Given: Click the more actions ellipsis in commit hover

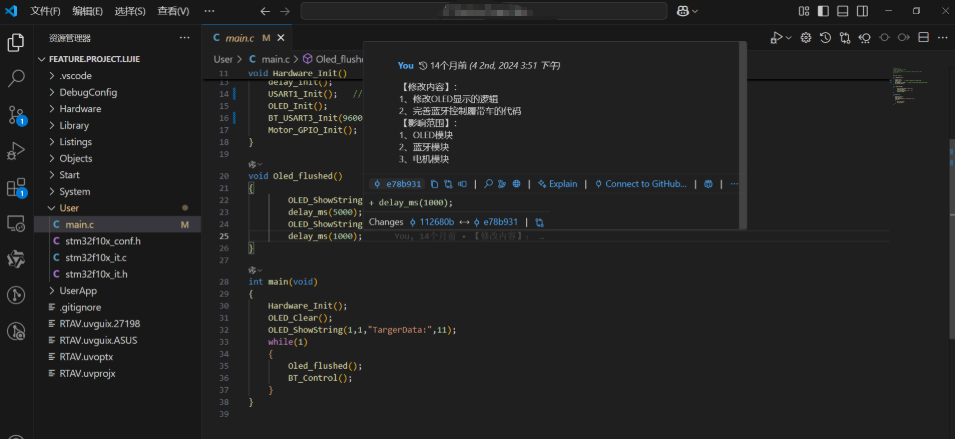Looking at the screenshot, I should coord(734,184).
